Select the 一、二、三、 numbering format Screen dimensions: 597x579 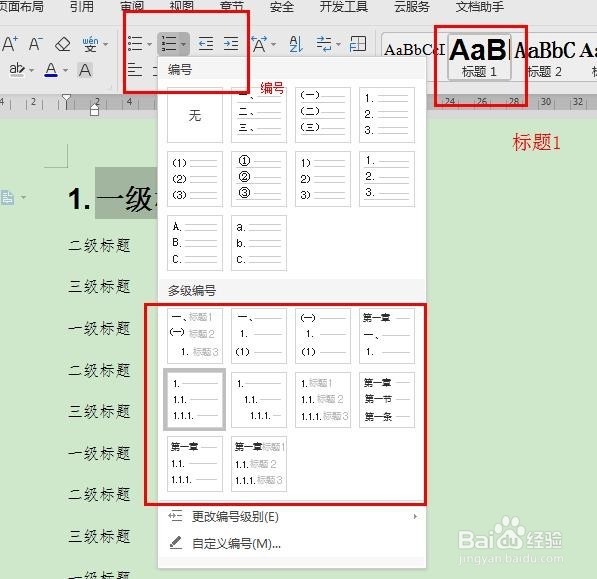point(259,115)
